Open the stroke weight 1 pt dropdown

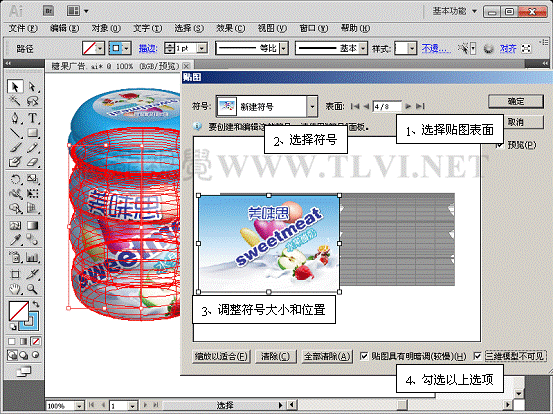(202, 48)
